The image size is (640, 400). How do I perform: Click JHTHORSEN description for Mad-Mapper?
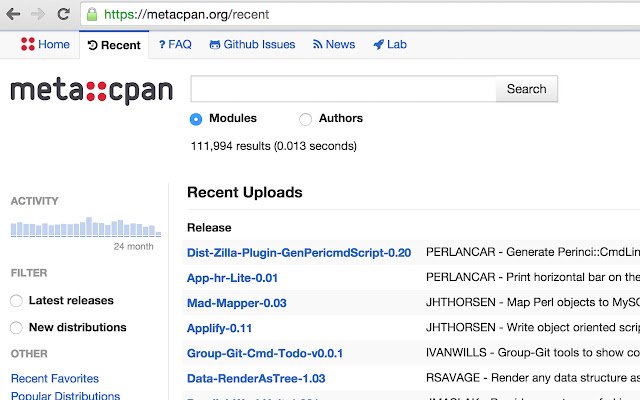(x=533, y=302)
